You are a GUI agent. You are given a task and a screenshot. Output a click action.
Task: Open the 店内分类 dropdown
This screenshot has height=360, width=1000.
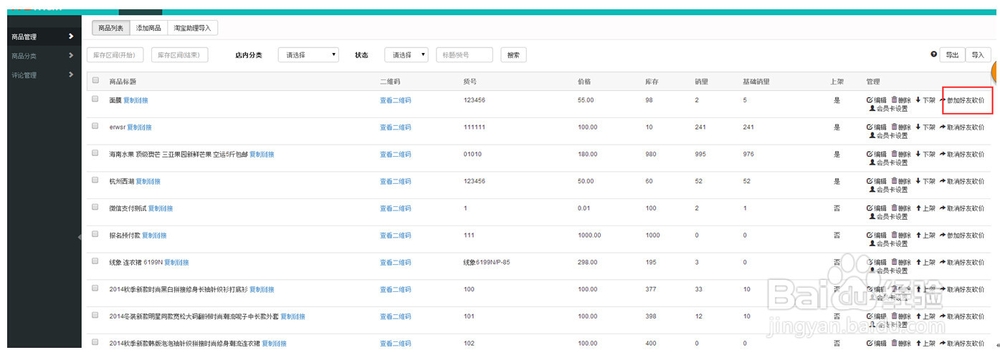click(x=308, y=55)
